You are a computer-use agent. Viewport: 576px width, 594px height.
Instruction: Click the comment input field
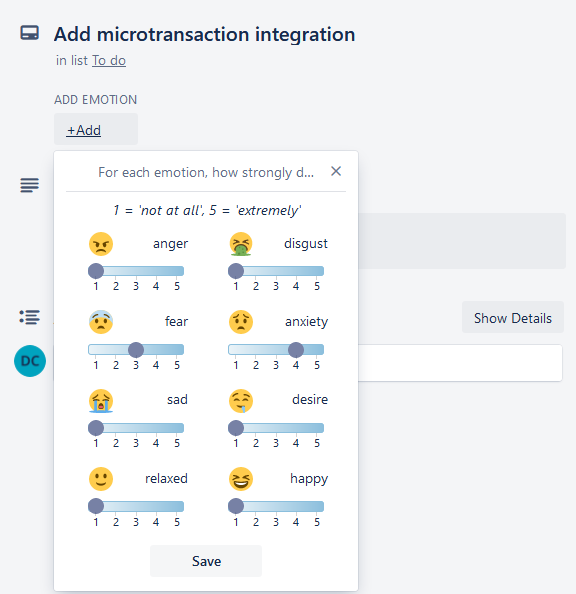pyautogui.click(x=460, y=363)
